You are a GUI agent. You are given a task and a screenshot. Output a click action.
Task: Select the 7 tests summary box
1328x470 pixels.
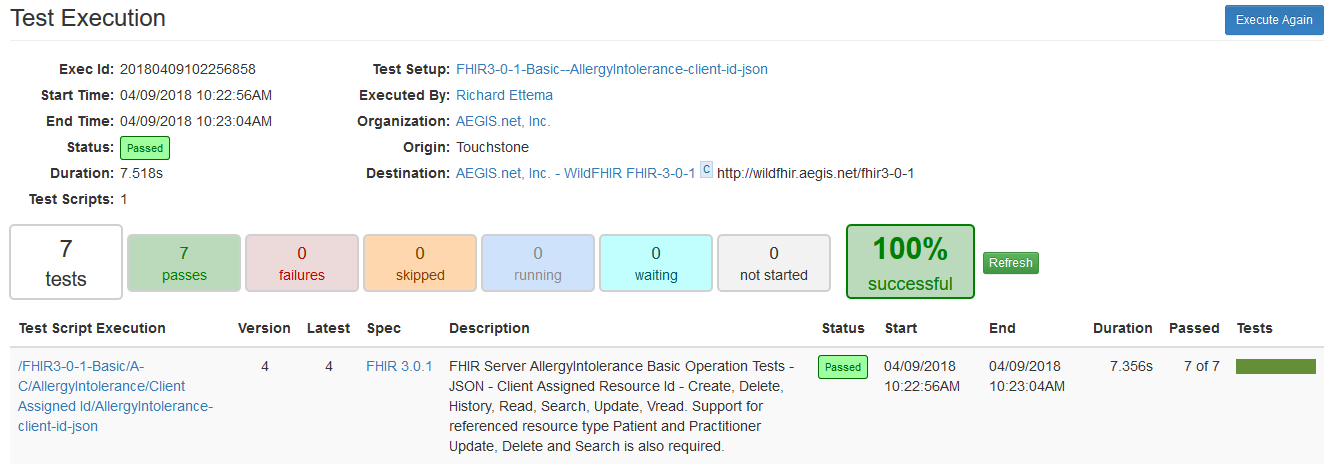[x=66, y=262]
